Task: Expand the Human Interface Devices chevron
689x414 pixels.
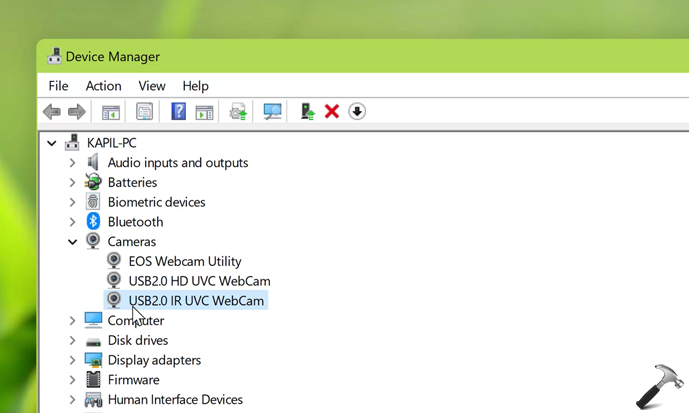Action: tap(73, 400)
